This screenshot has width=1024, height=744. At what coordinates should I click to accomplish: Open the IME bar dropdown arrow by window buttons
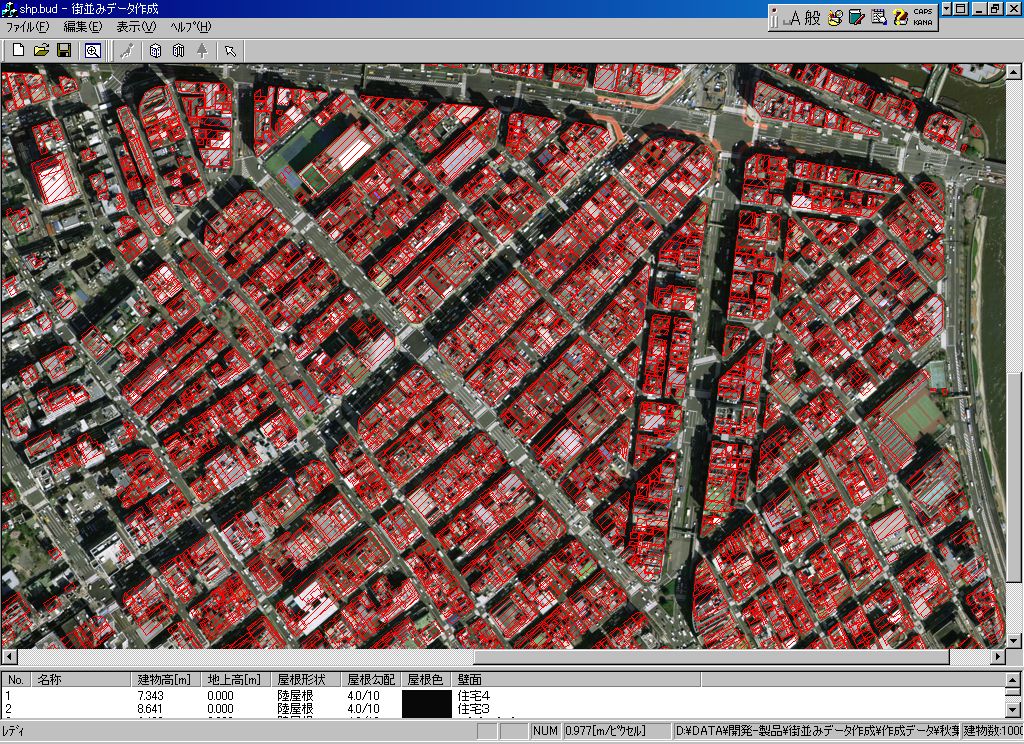(x=946, y=9)
